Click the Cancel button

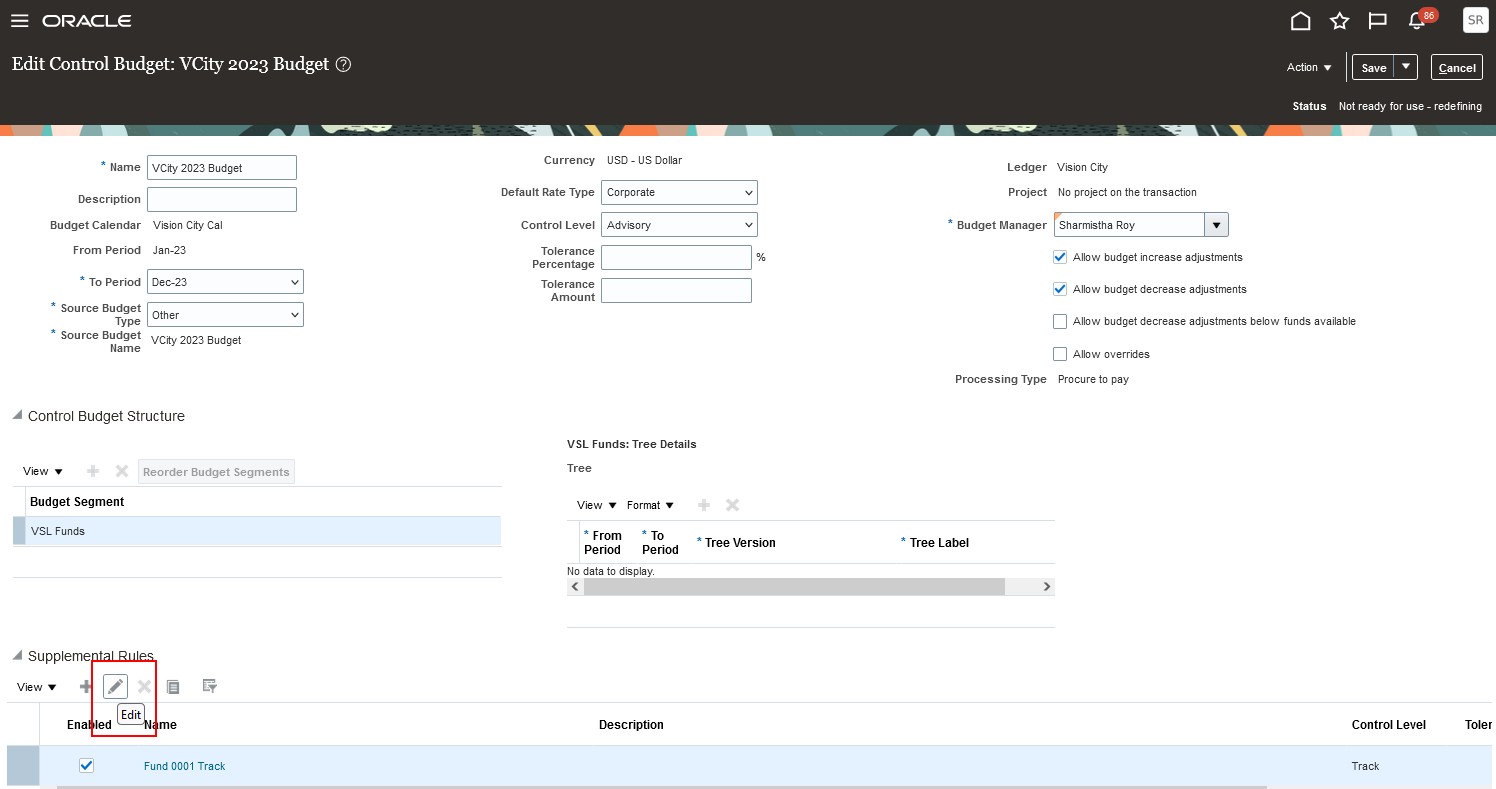click(x=1457, y=67)
